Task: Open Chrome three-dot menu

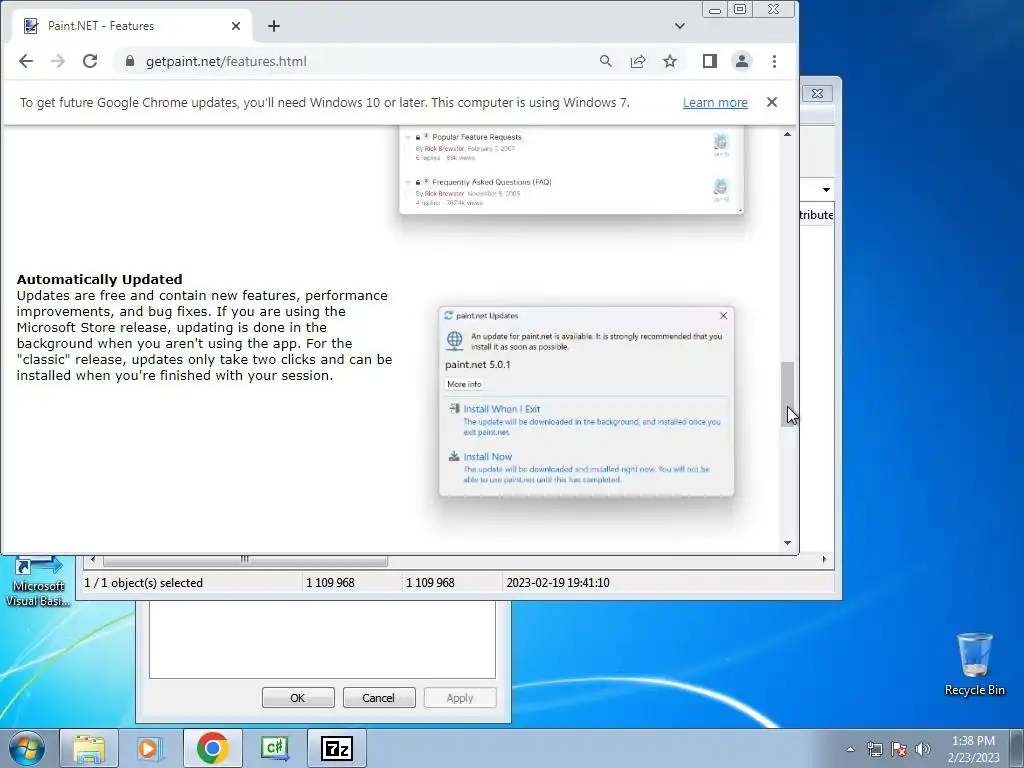Action: pos(775,61)
